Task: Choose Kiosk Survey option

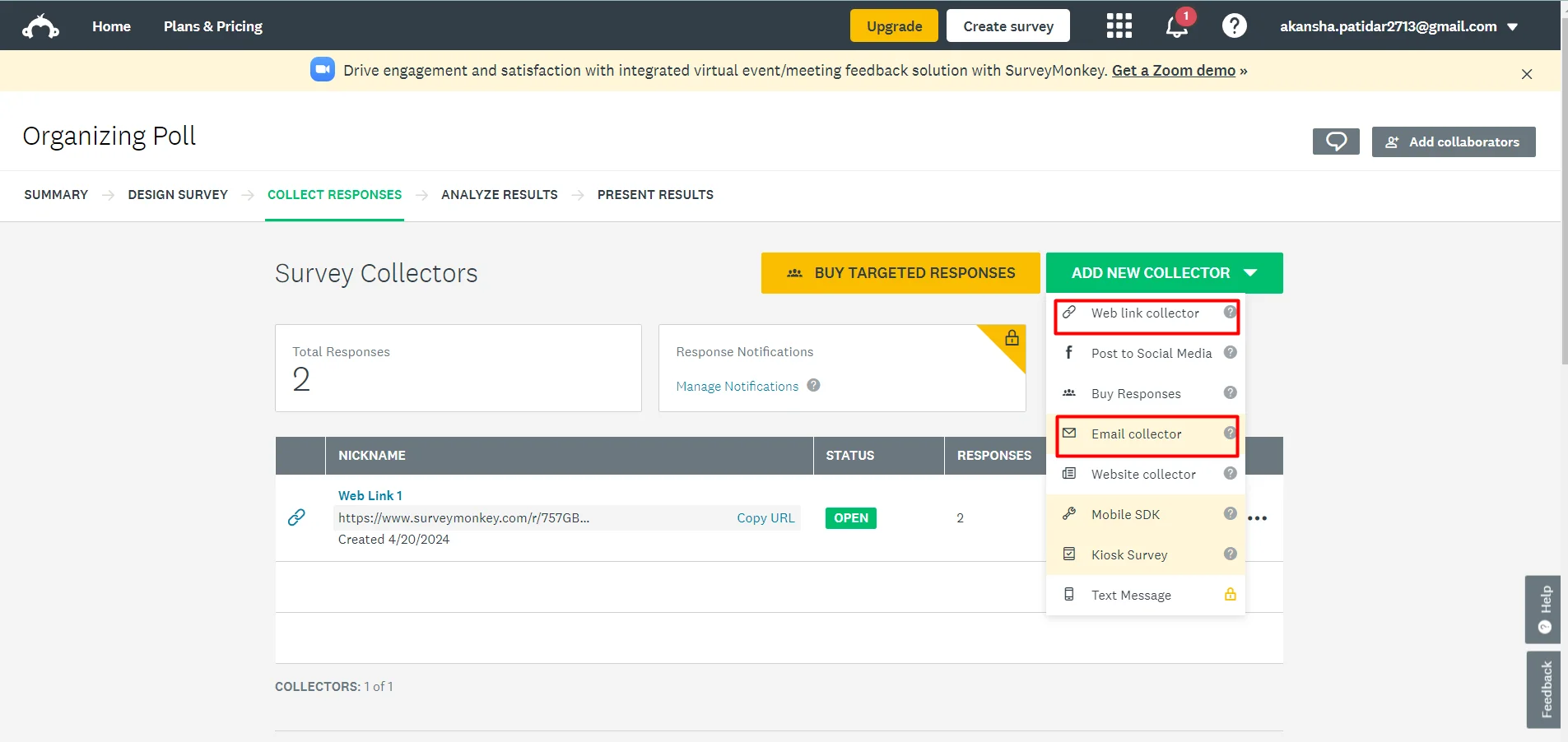Action: (1145, 555)
